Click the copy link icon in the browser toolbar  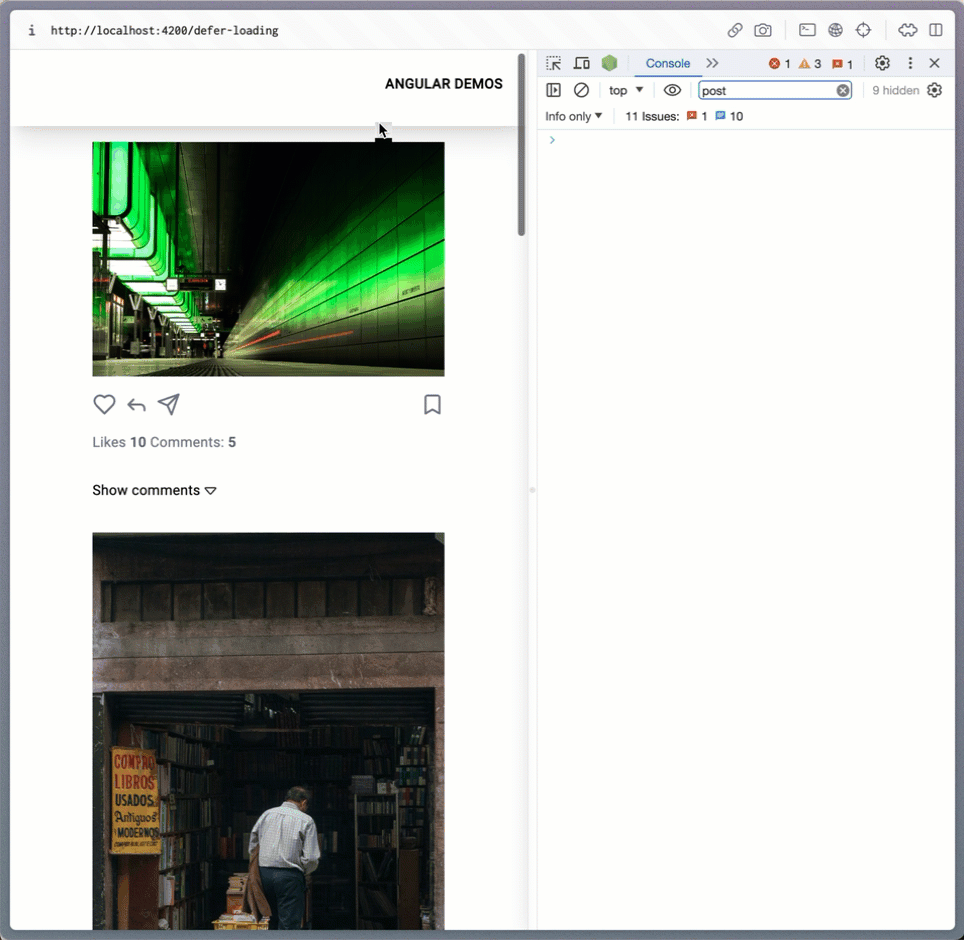tap(735, 30)
